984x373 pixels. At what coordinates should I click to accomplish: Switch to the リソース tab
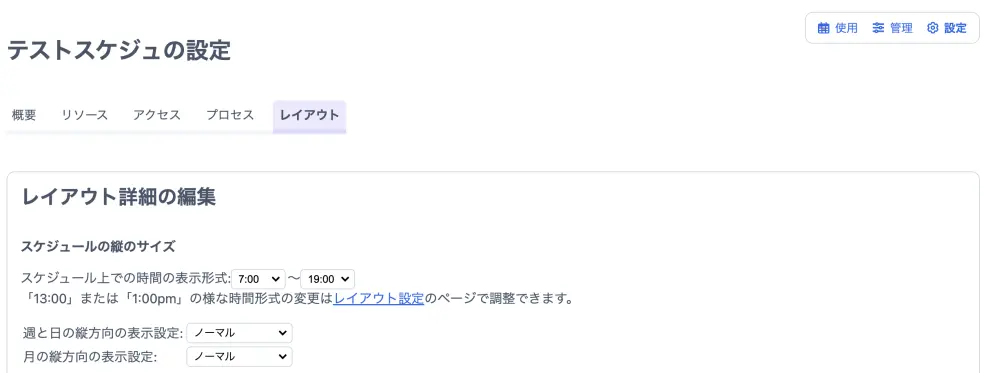[85, 115]
